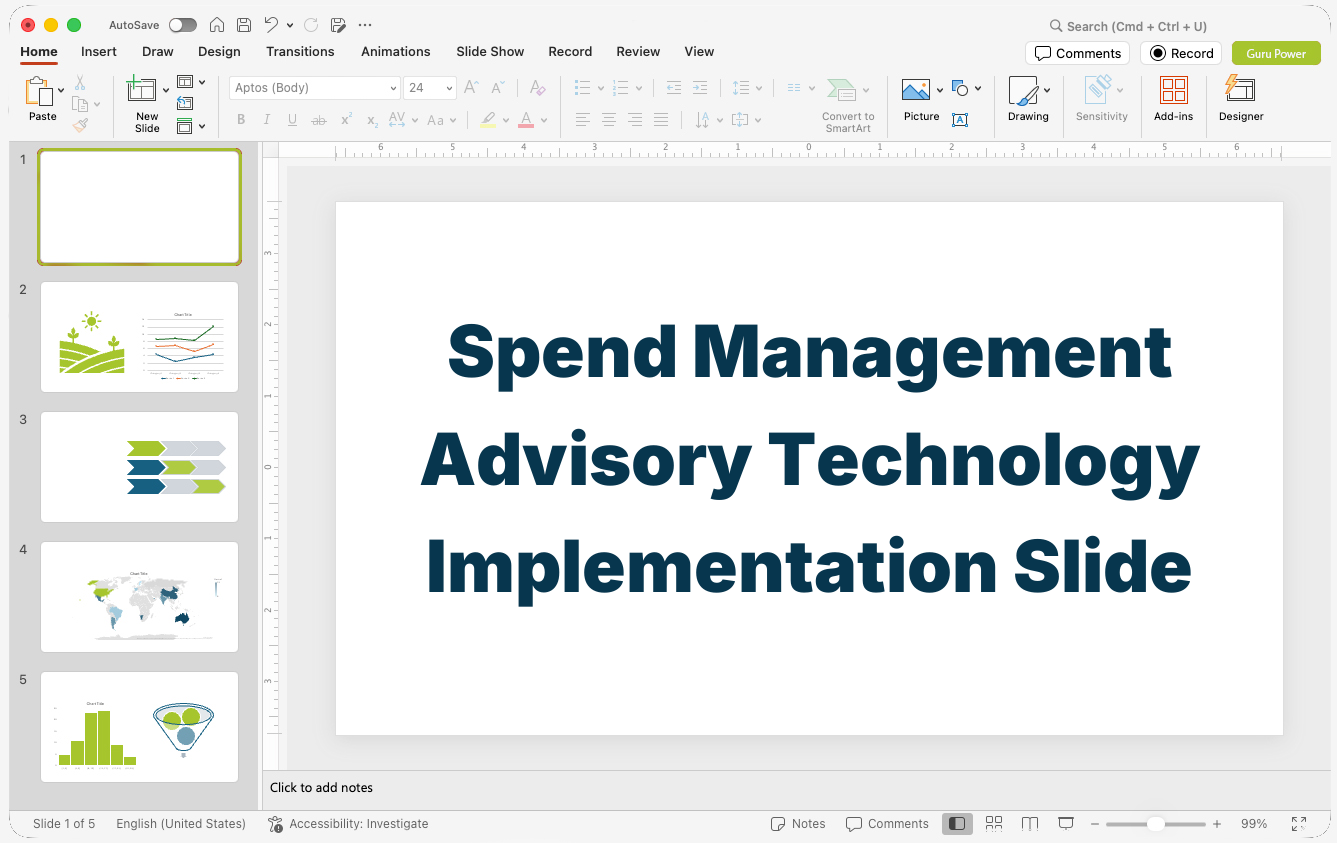Screen dimensions: 1337x843
Task: Click English (United States) language indicator
Action: [181, 824]
